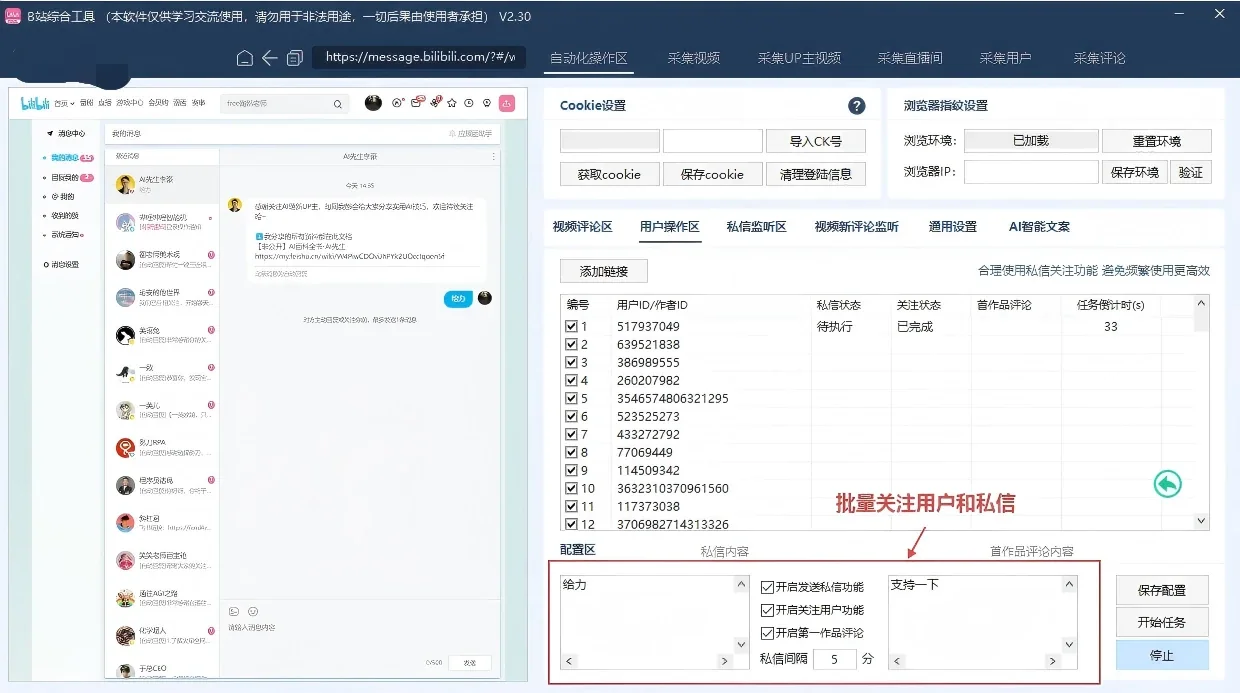Select the AI先生李察 conversation avatar
The height and width of the screenshot is (693, 1240).
coord(125,184)
